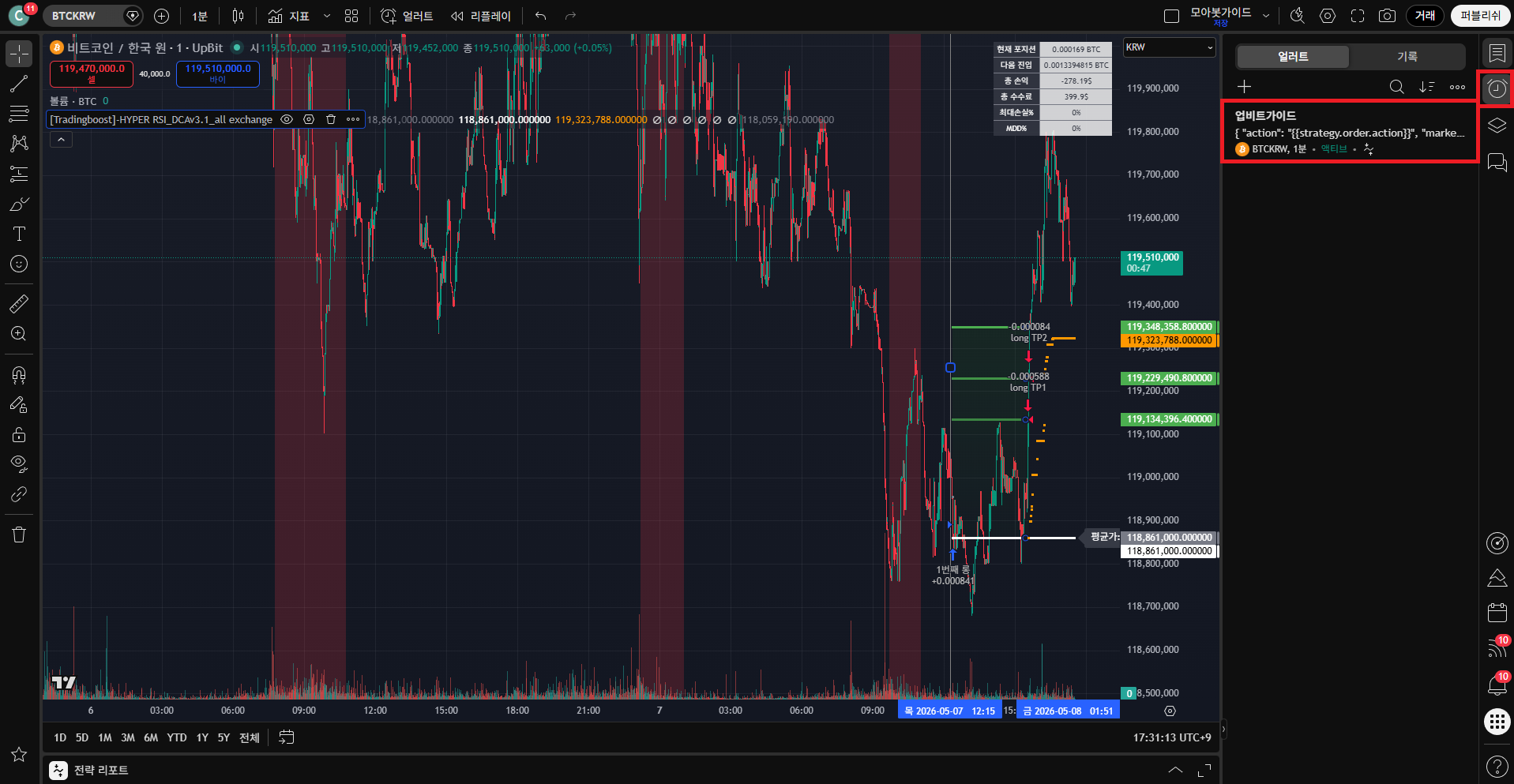The image size is (1514, 784).
Task: Select the text annotation tool
Action: tap(19, 234)
